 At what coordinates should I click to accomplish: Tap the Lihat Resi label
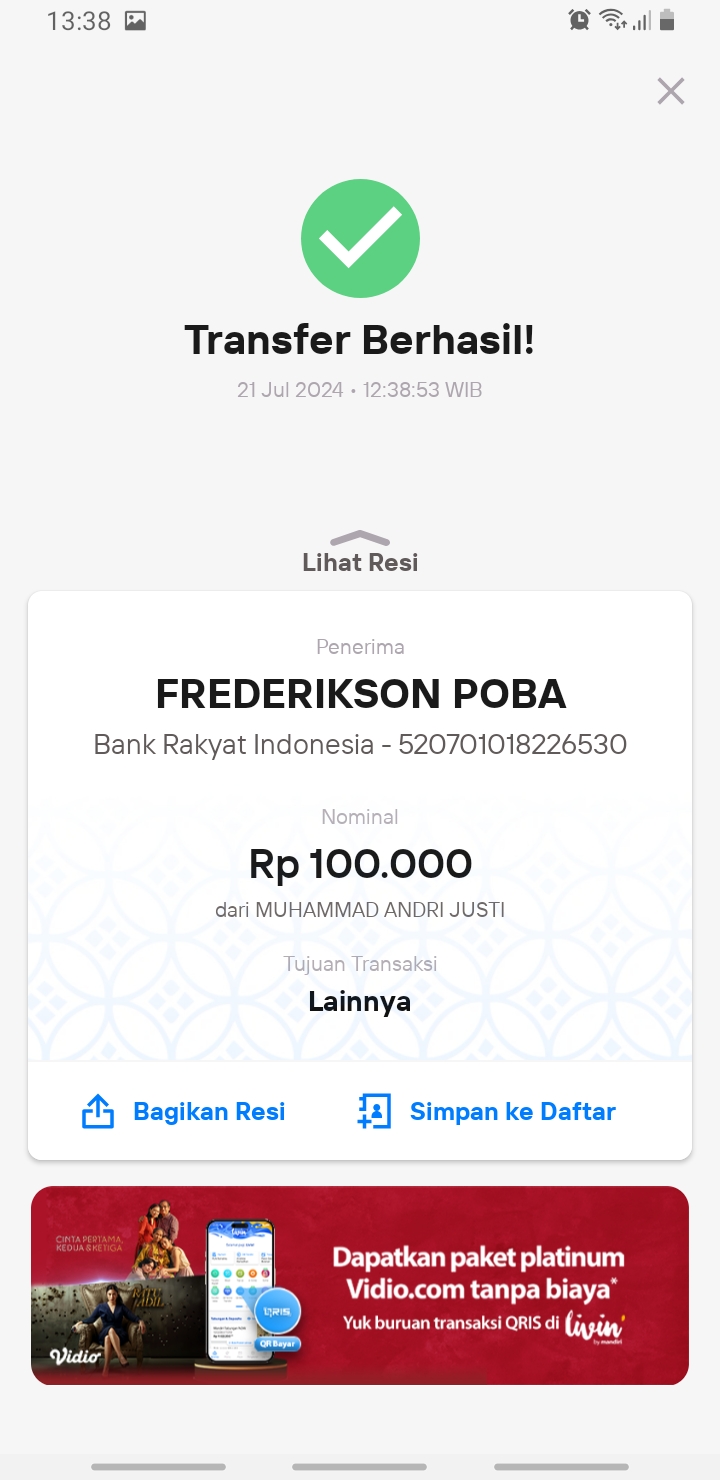click(x=360, y=562)
